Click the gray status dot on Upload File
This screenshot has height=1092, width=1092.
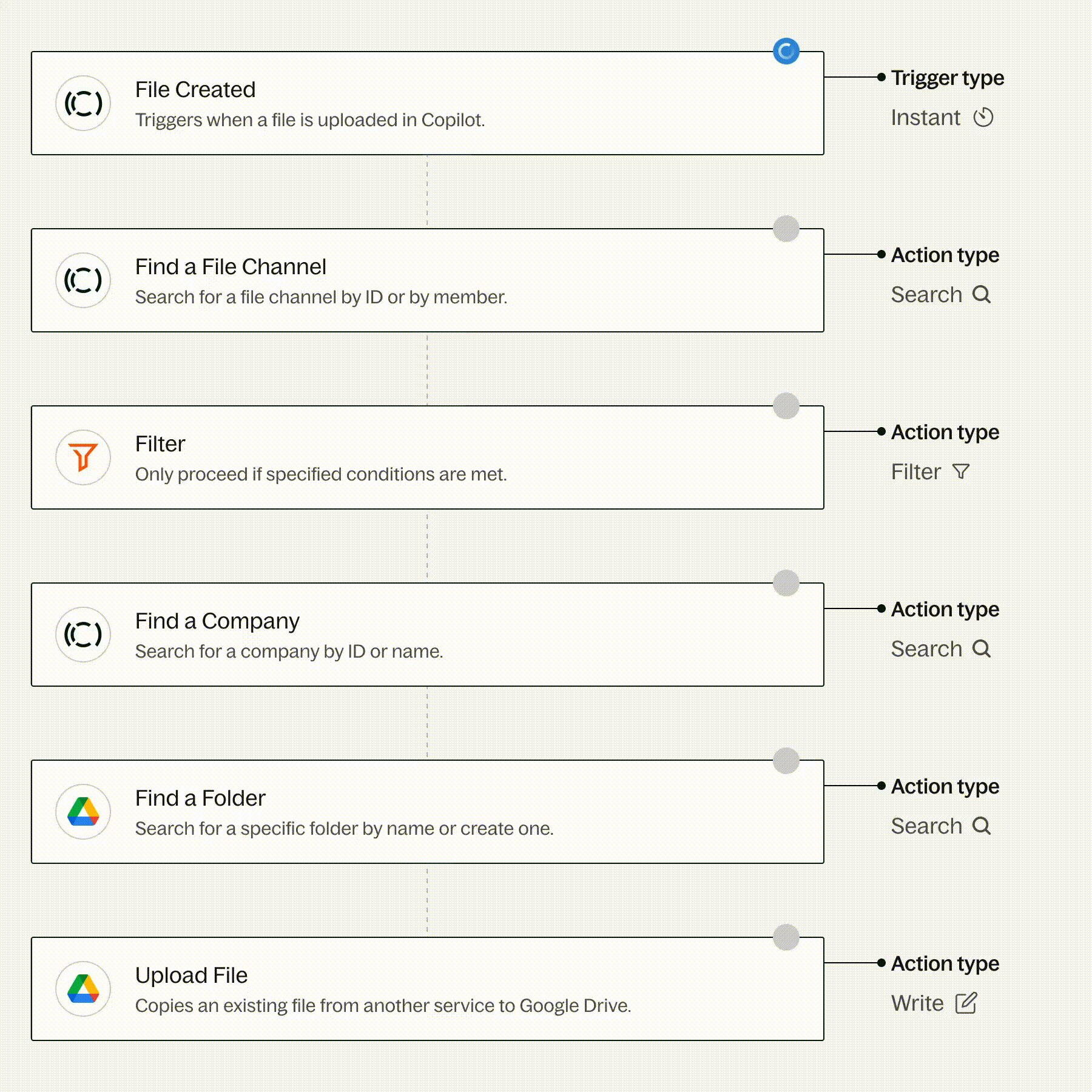click(786, 937)
